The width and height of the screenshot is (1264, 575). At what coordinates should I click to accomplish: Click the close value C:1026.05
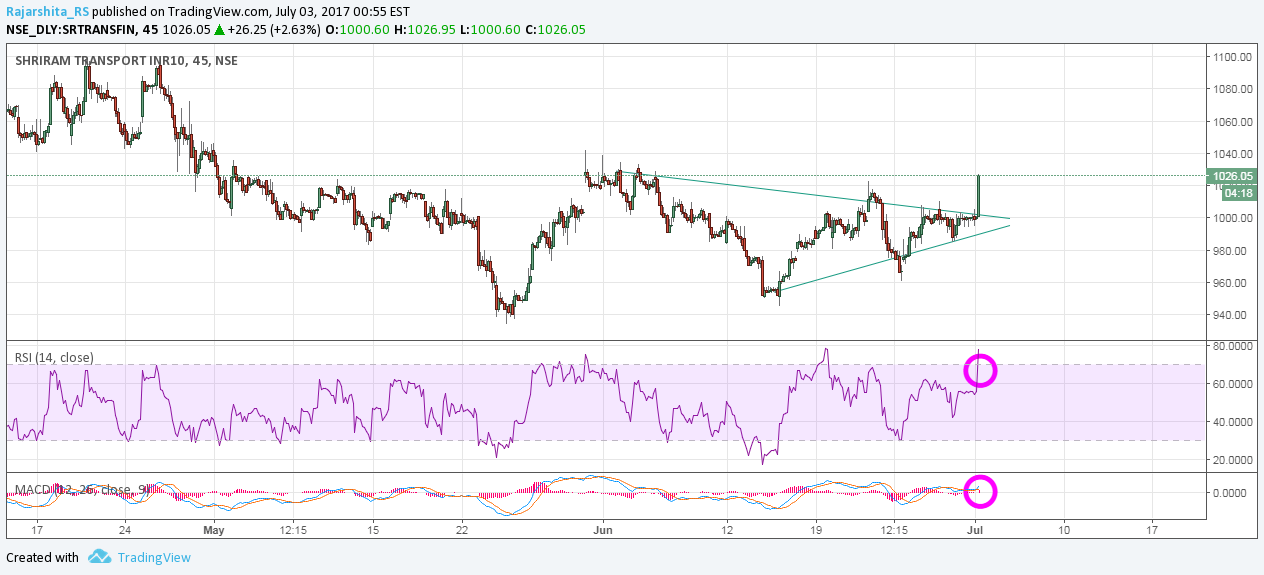553,29
